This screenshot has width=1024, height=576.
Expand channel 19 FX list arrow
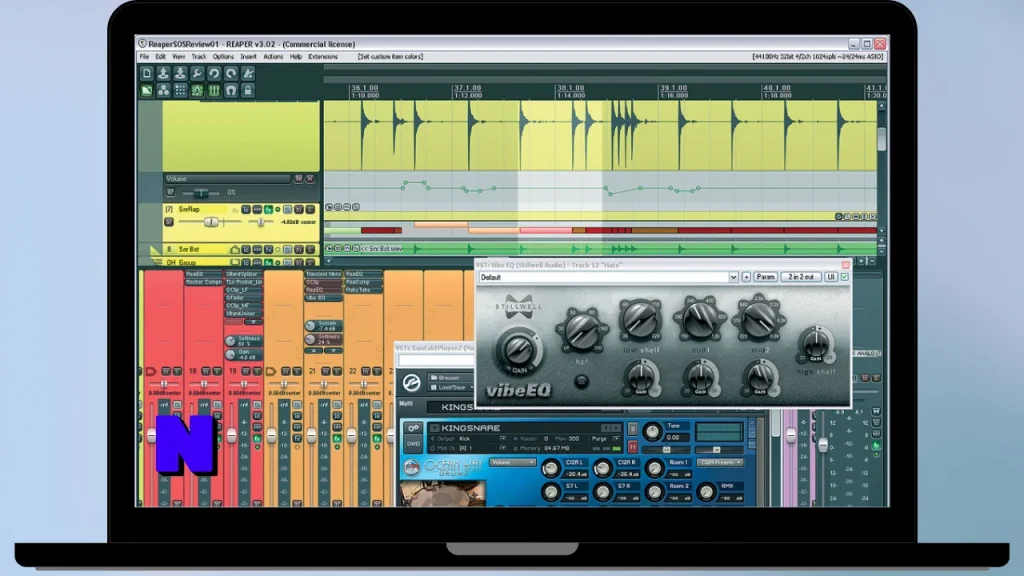click(x=252, y=322)
